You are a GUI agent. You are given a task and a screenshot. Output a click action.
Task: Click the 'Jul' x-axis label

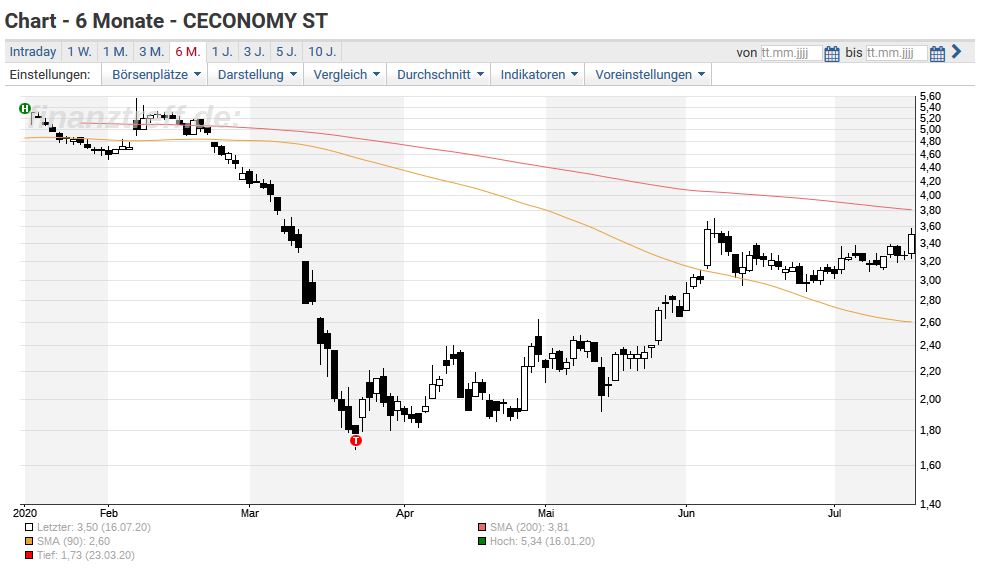pyautogui.click(x=834, y=513)
